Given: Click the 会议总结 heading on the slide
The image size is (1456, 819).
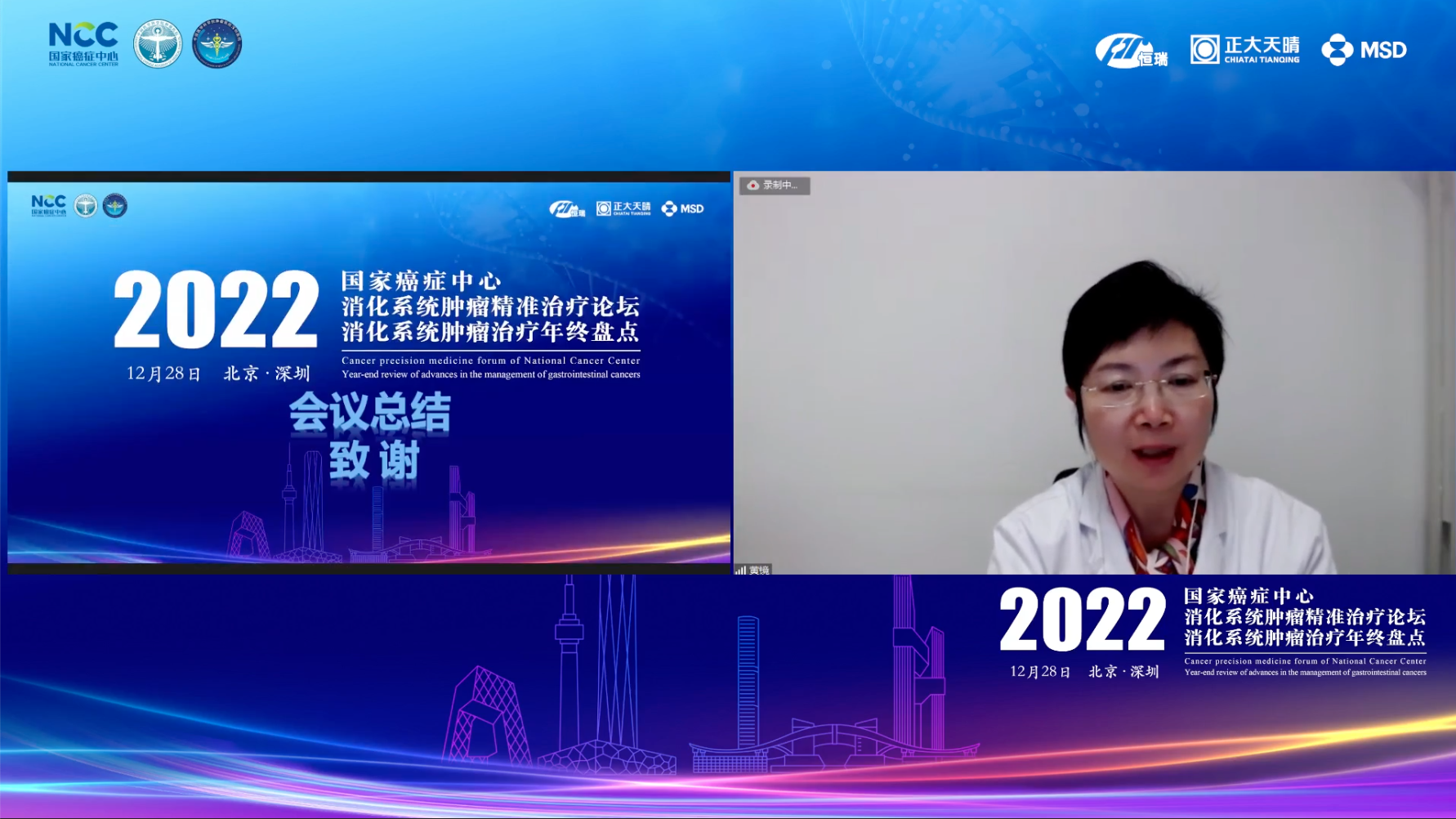Looking at the screenshot, I should tap(369, 412).
